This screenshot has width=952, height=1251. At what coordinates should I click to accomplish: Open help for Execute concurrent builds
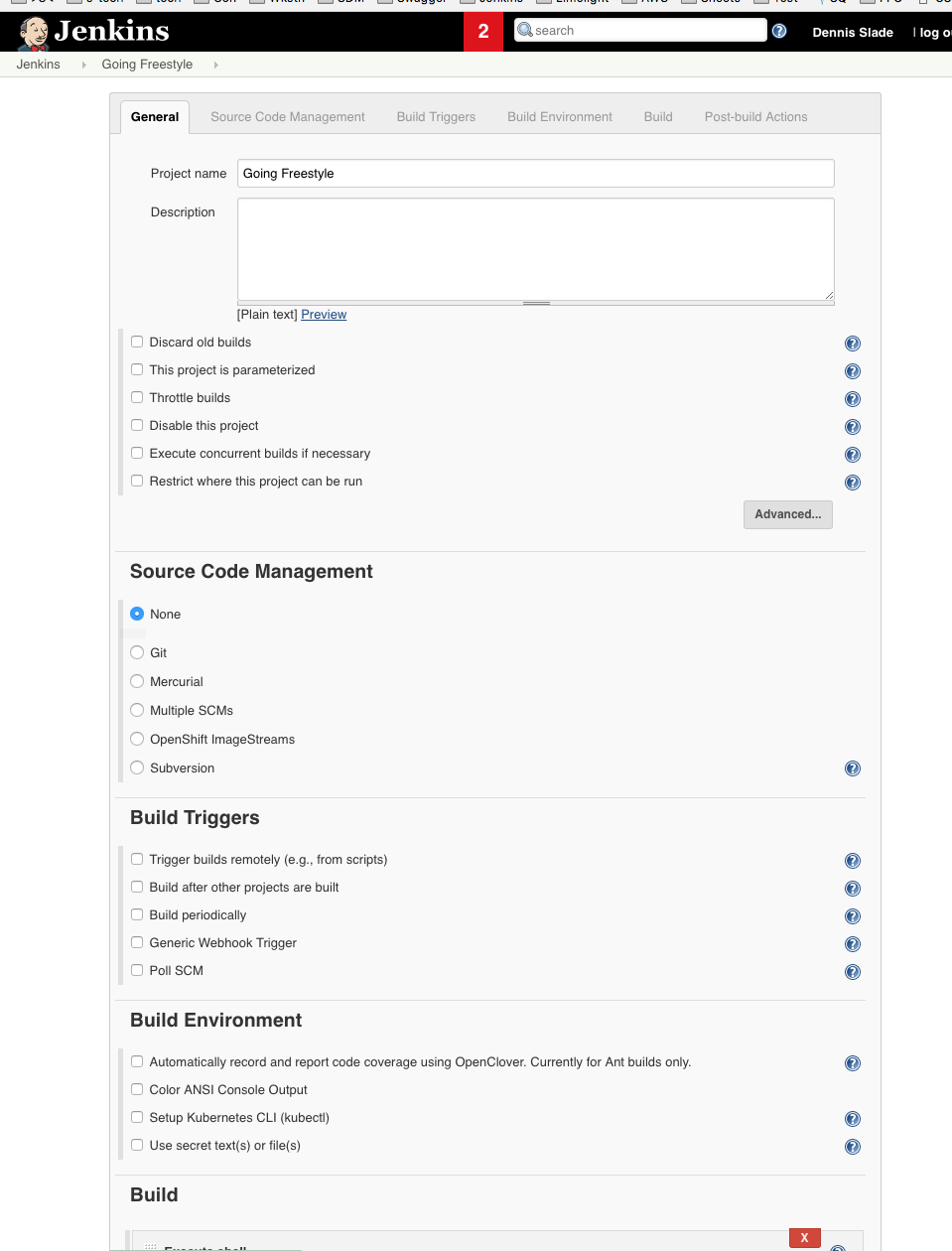(x=852, y=455)
